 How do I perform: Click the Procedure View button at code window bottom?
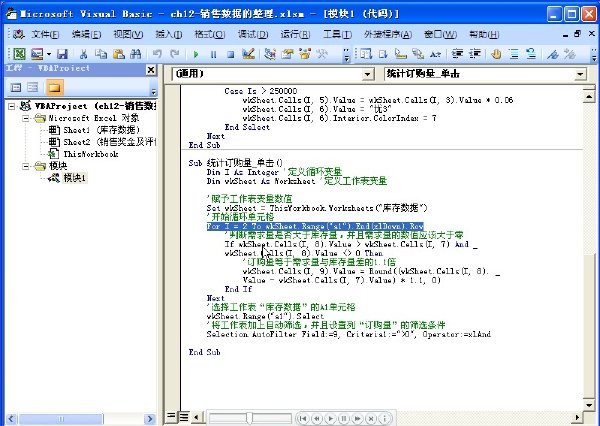(171, 417)
